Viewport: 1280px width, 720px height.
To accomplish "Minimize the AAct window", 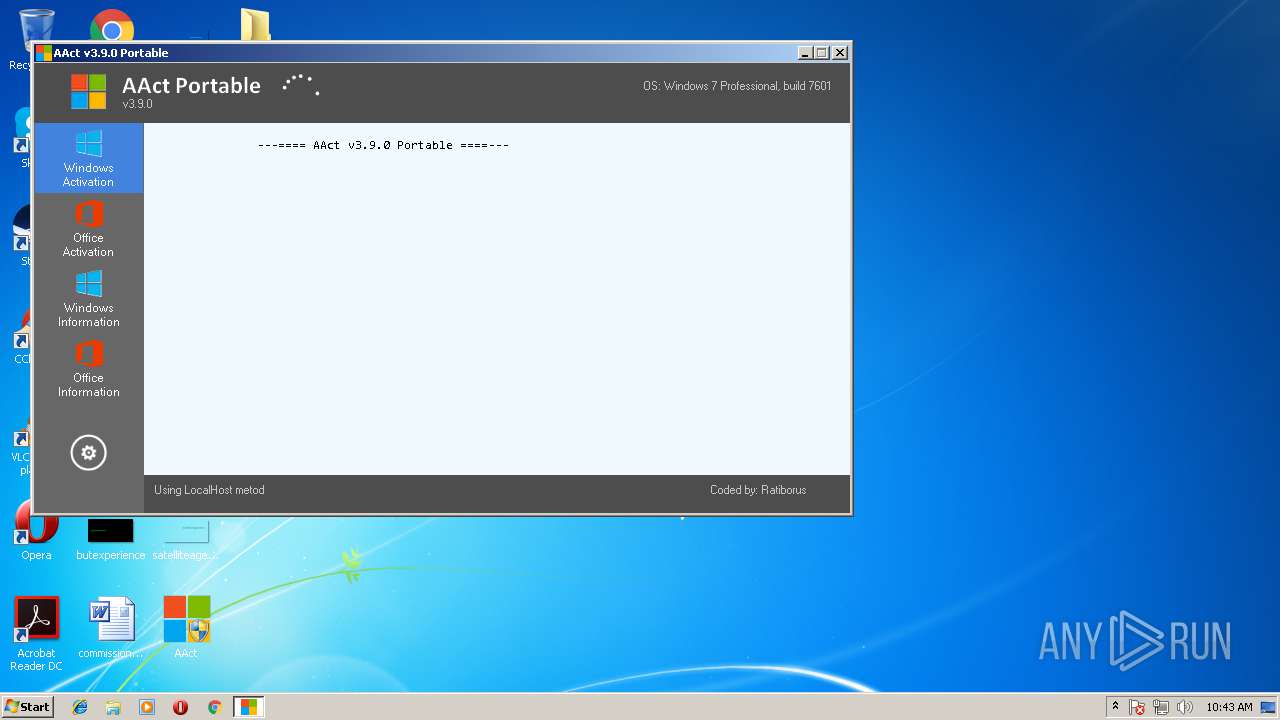I will click(x=805, y=53).
